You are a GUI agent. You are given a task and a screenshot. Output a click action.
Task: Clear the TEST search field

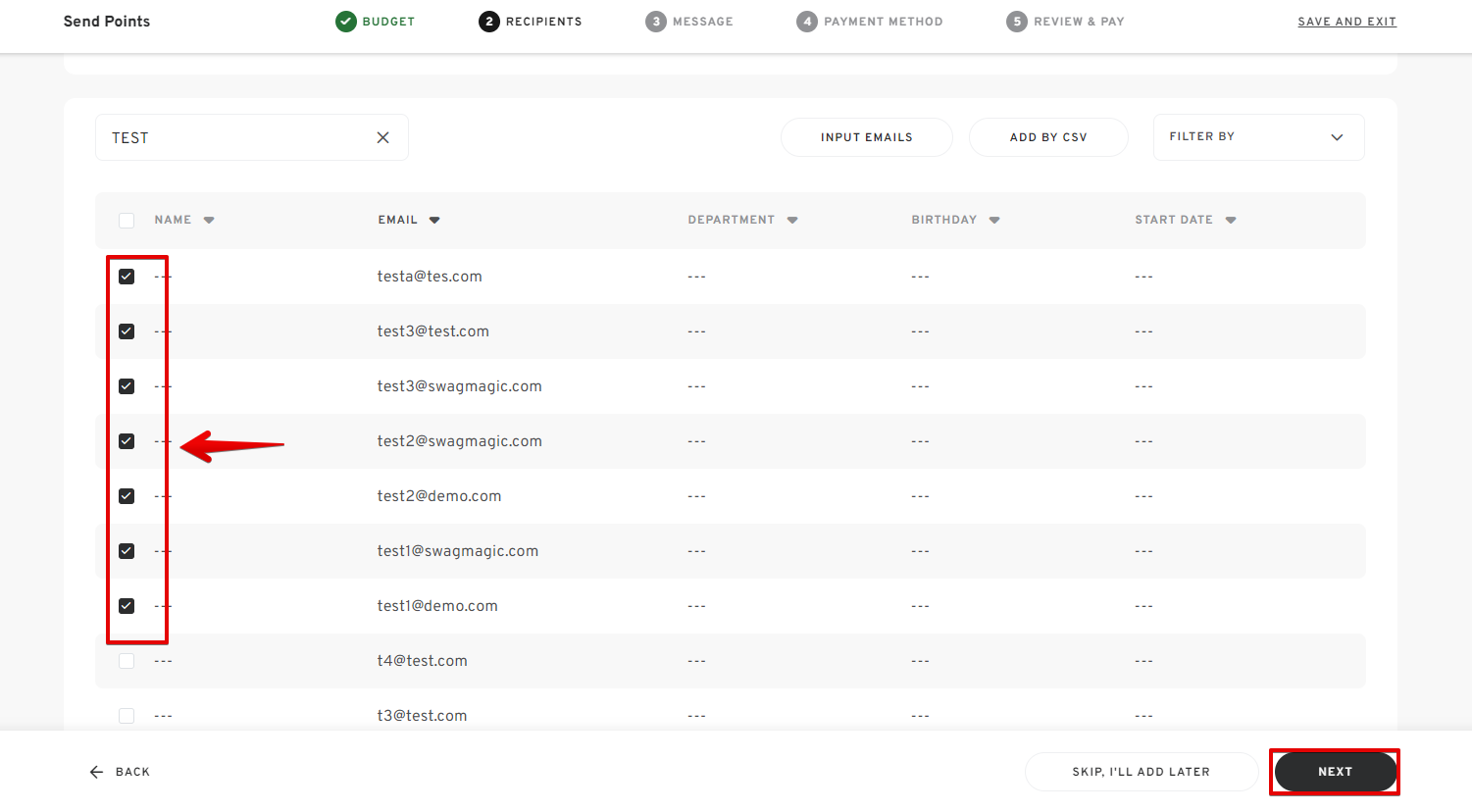point(383,137)
